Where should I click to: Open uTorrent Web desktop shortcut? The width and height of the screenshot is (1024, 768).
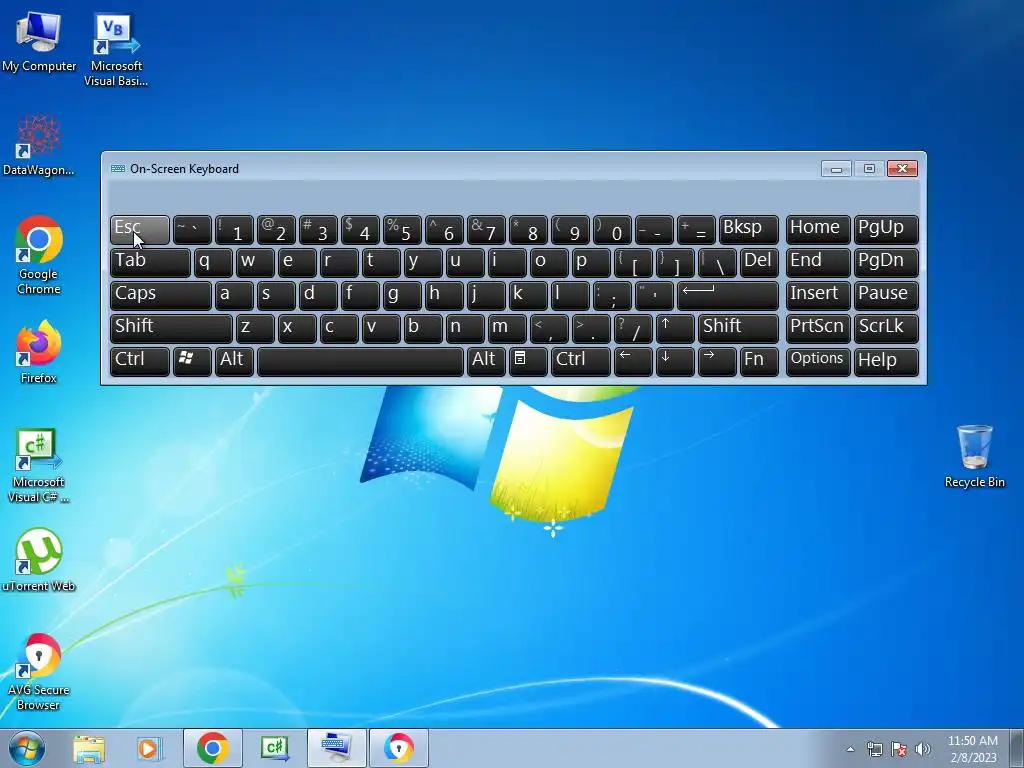click(39, 560)
